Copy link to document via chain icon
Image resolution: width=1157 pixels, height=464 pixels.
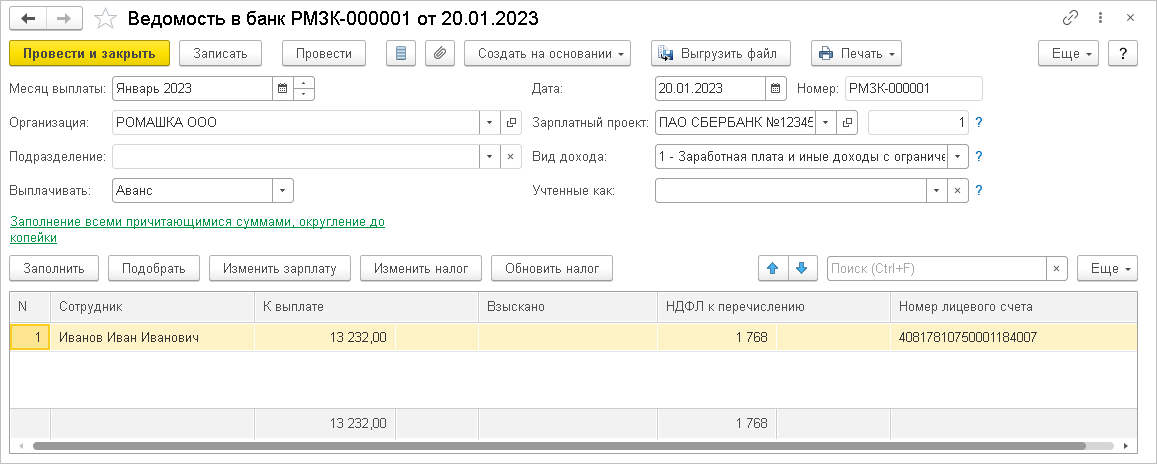[x=1070, y=18]
